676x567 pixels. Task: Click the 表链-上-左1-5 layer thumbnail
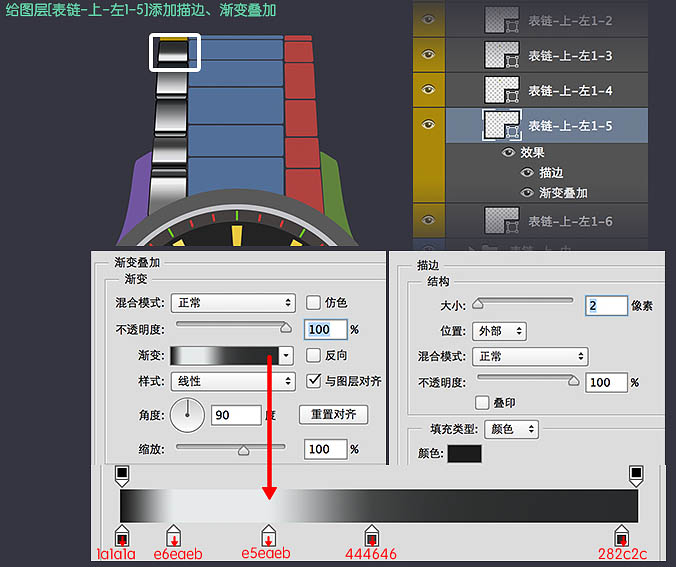pos(501,125)
